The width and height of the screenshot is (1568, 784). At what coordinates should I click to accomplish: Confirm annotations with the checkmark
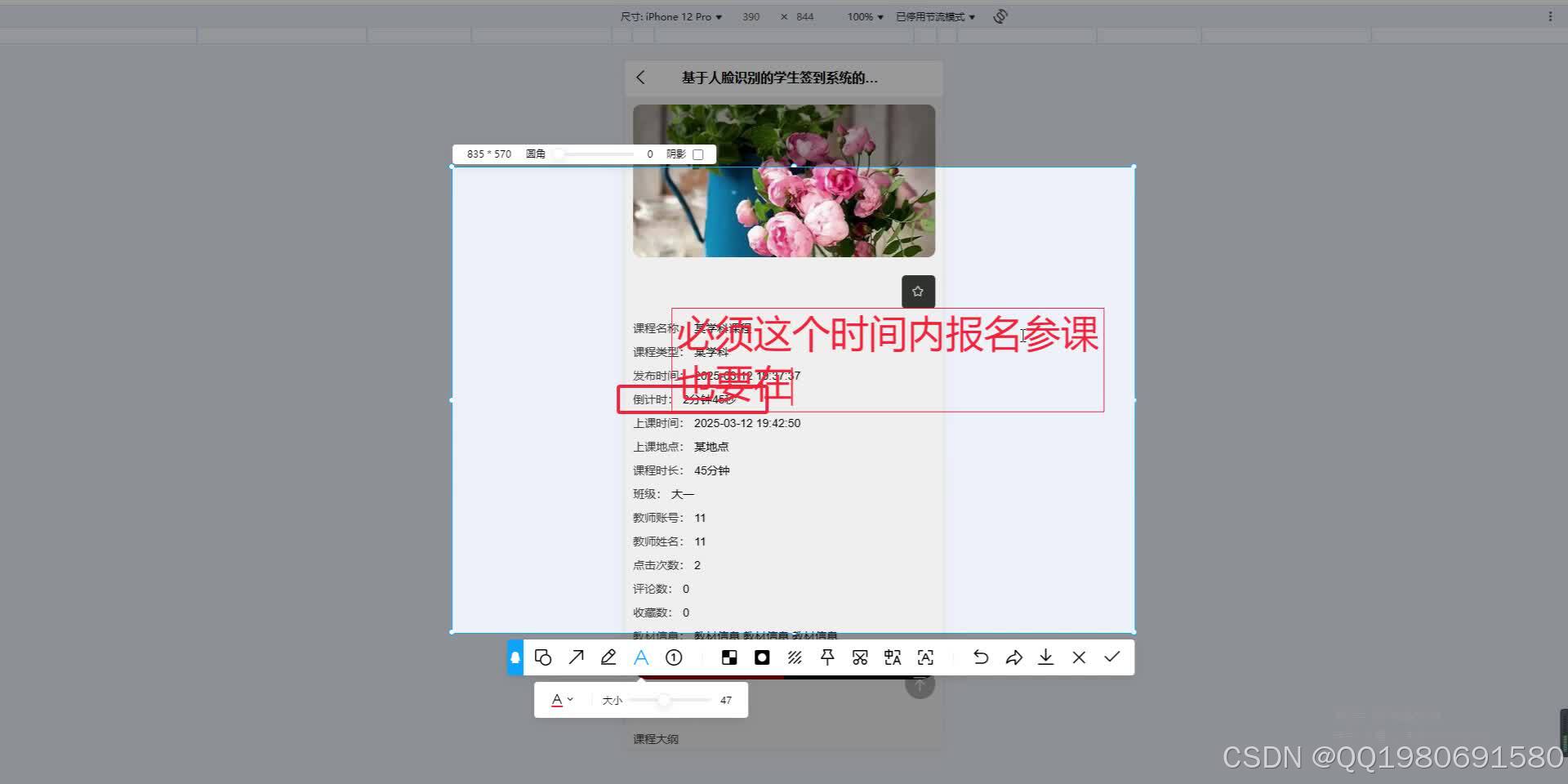coord(1111,657)
